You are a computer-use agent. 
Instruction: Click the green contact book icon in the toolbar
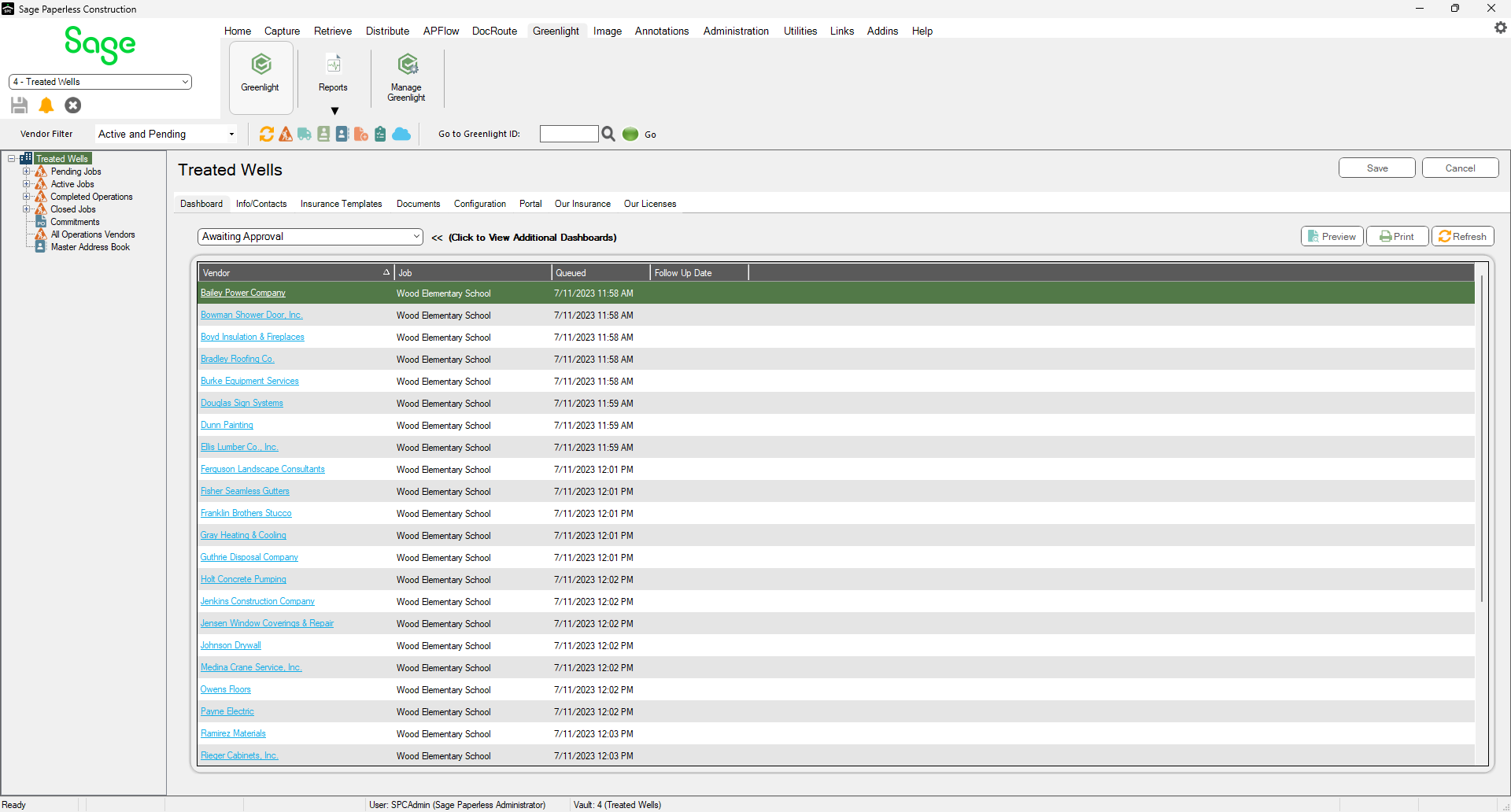[x=323, y=135]
